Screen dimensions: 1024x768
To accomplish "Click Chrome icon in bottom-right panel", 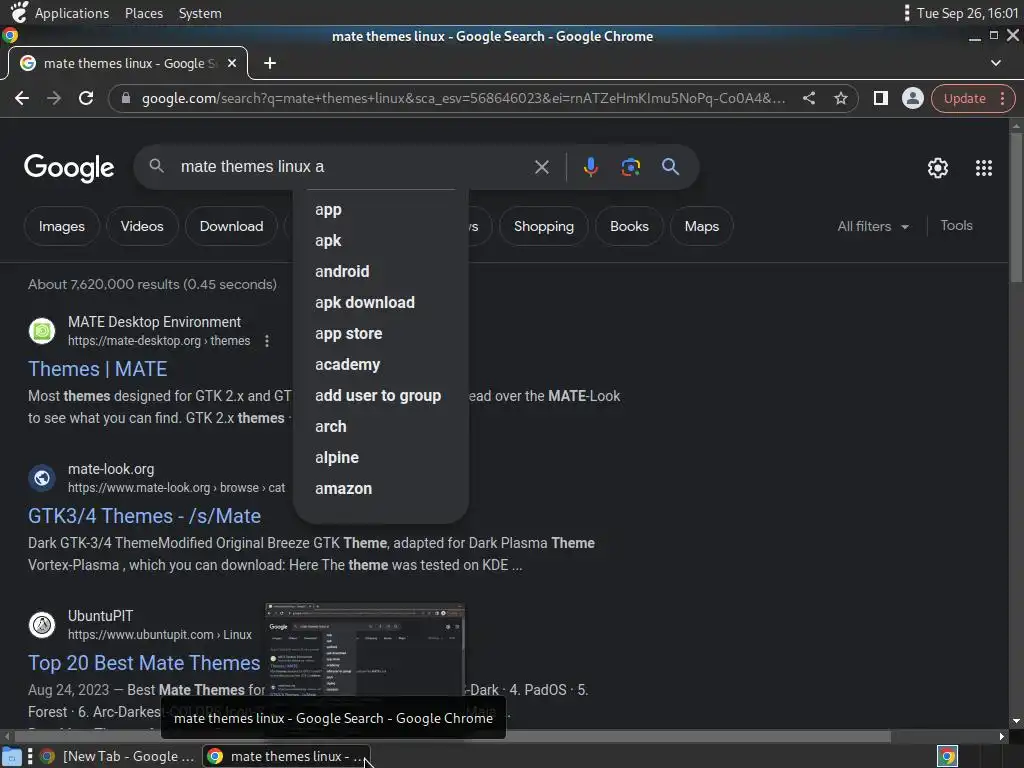I will click(948, 756).
